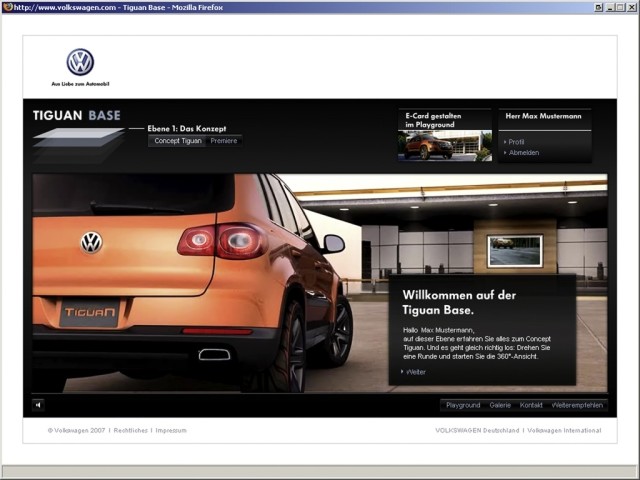Open the Impressum footer link
The height and width of the screenshot is (480, 640).
(x=171, y=430)
